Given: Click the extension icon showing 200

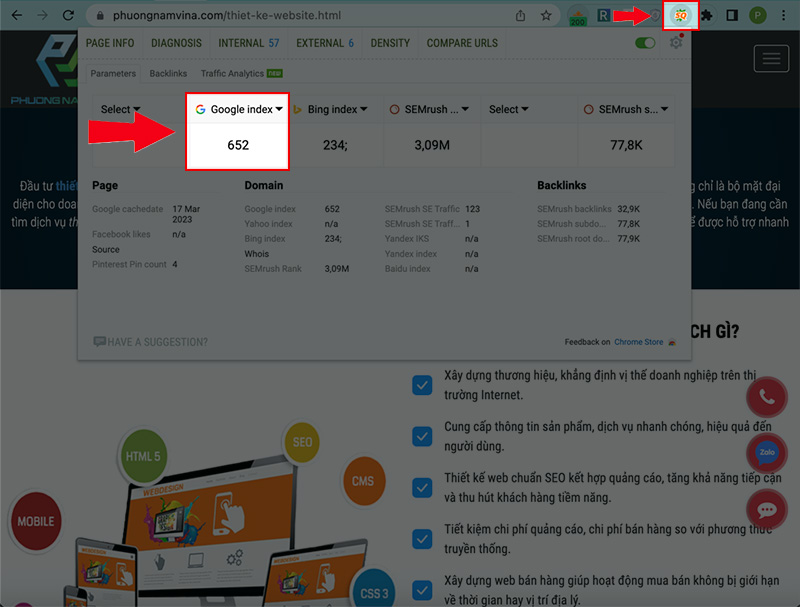Looking at the screenshot, I should 578,16.
